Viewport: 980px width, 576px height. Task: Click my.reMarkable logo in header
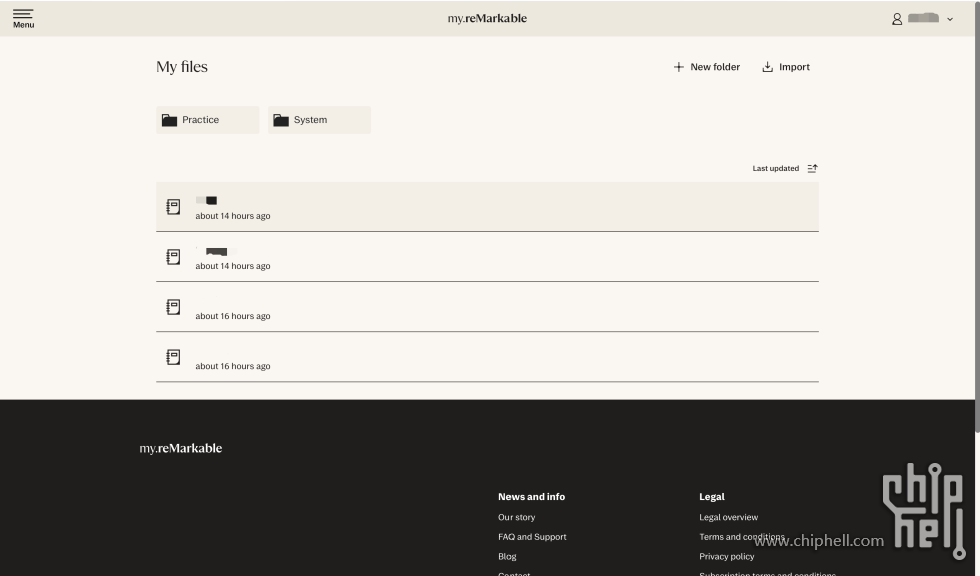[487, 18]
